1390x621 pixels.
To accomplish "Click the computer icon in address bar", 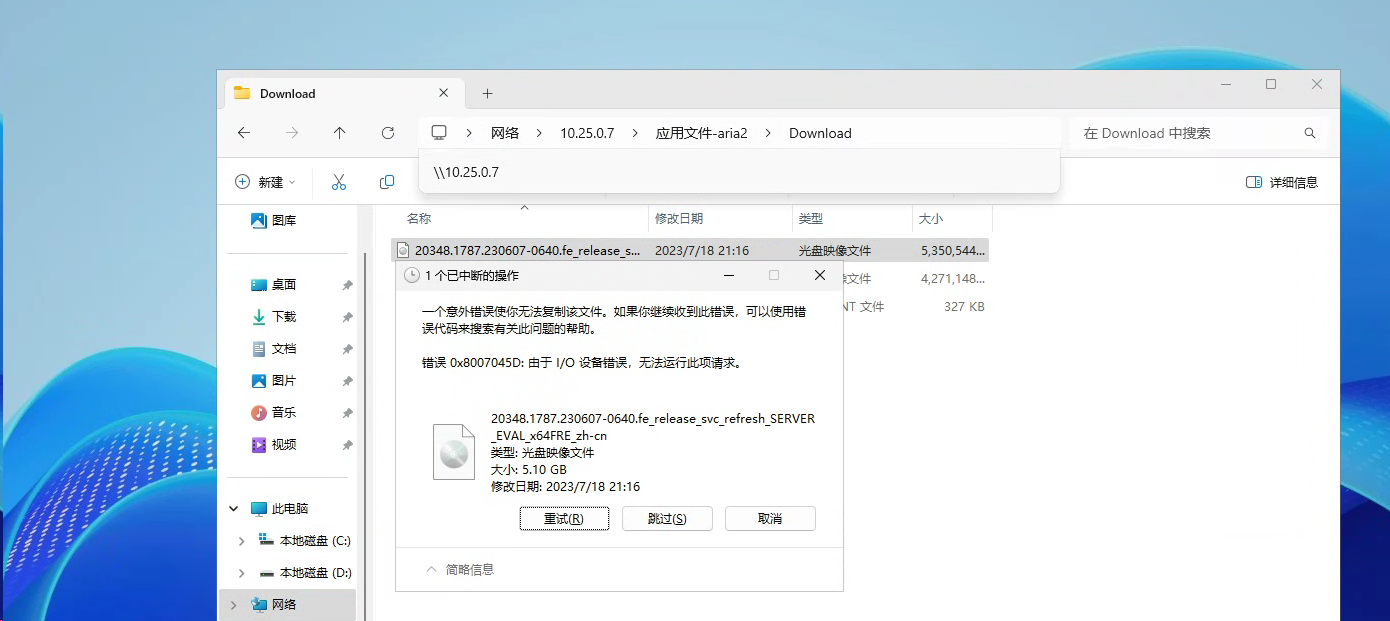I will 439,133.
